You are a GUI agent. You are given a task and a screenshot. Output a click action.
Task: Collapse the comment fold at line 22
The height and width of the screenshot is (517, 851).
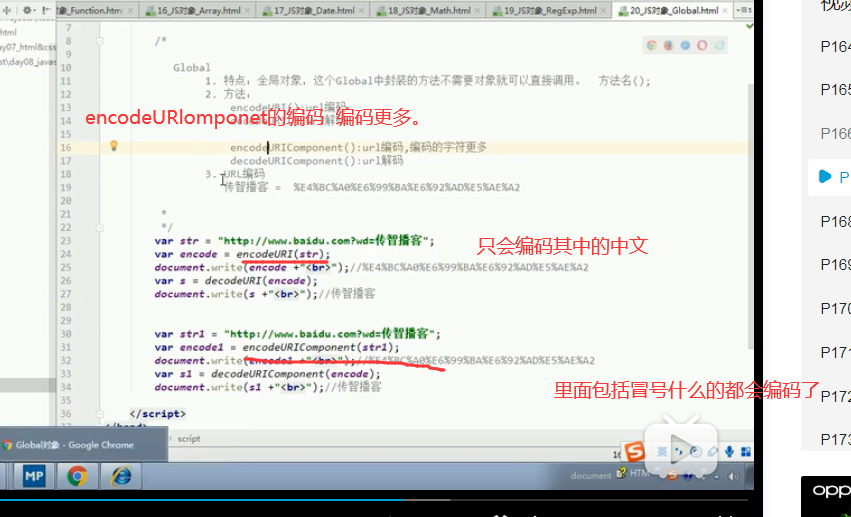pos(100,227)
